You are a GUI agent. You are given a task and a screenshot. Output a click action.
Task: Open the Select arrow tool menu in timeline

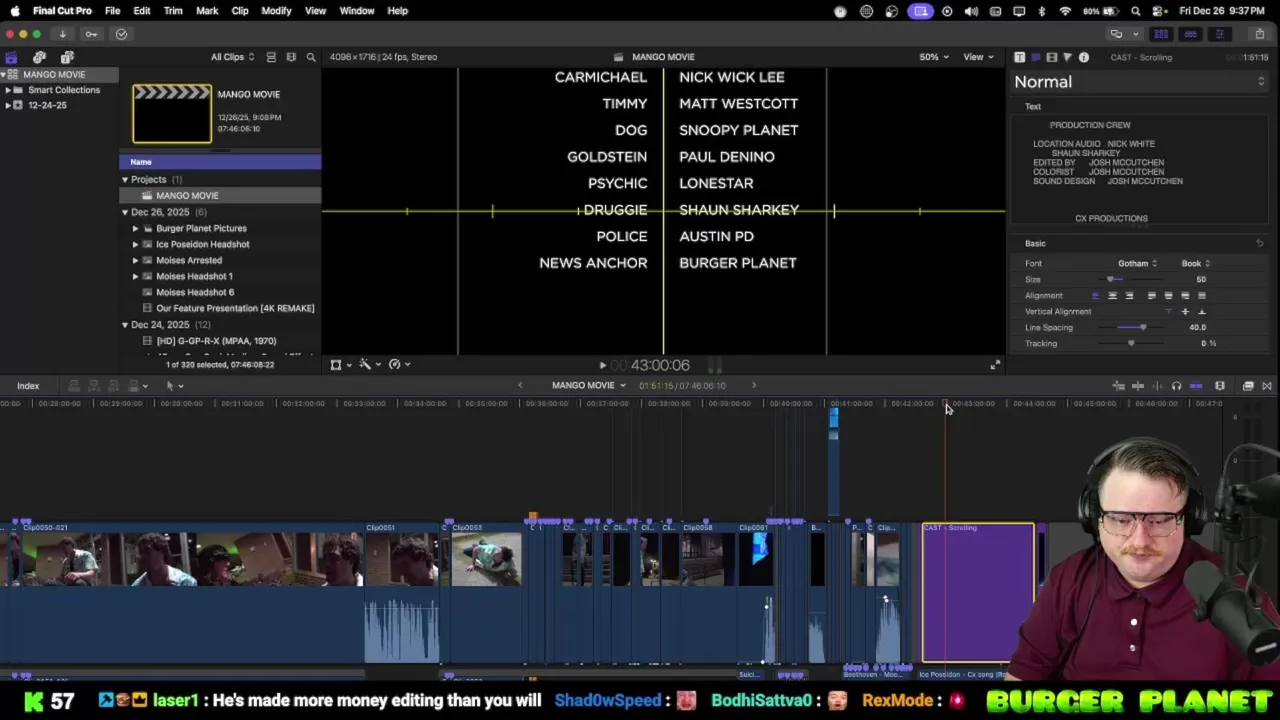click(x=174, y=386)
